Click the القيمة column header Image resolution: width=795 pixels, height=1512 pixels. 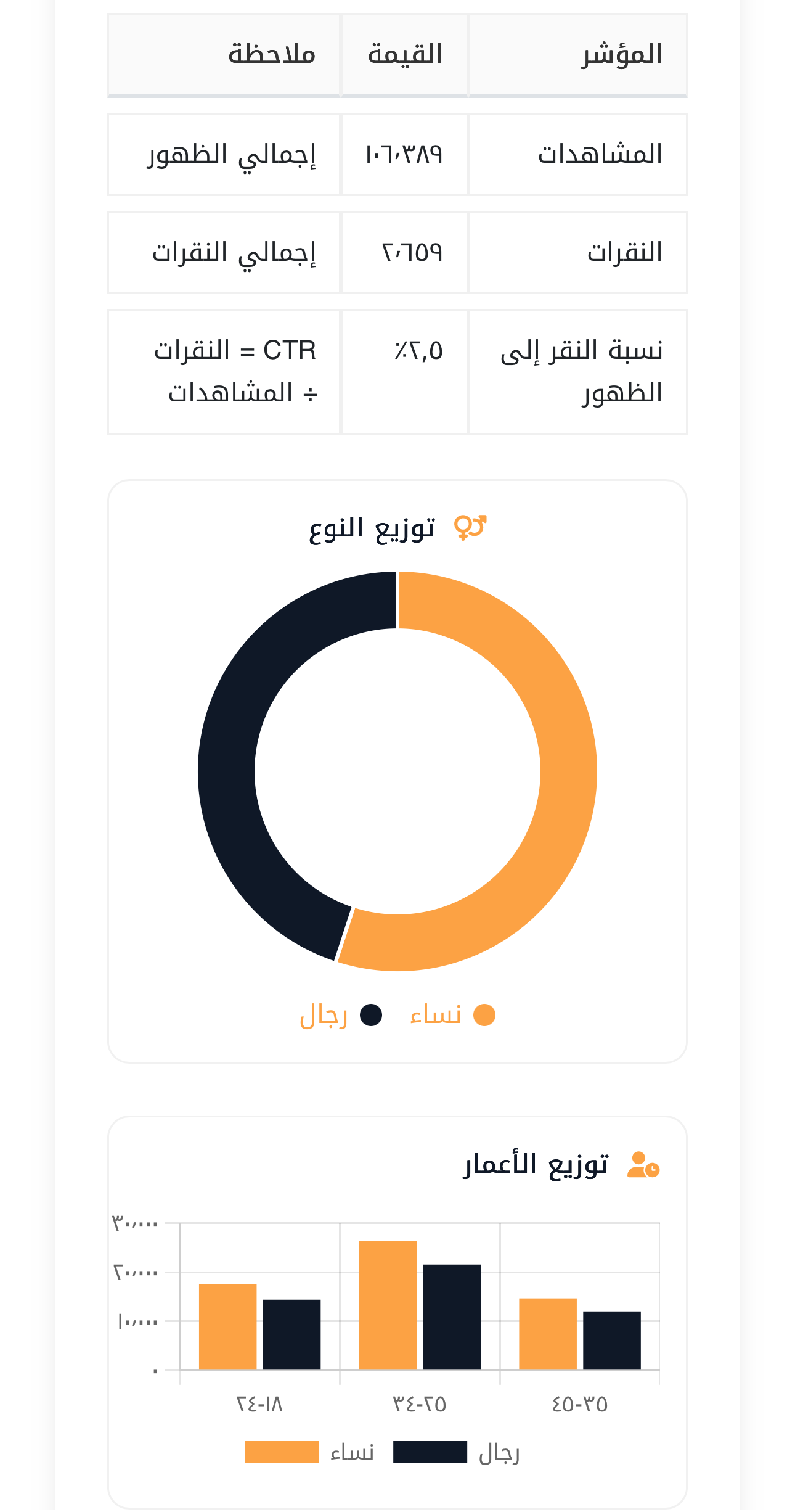pos(405,55)
